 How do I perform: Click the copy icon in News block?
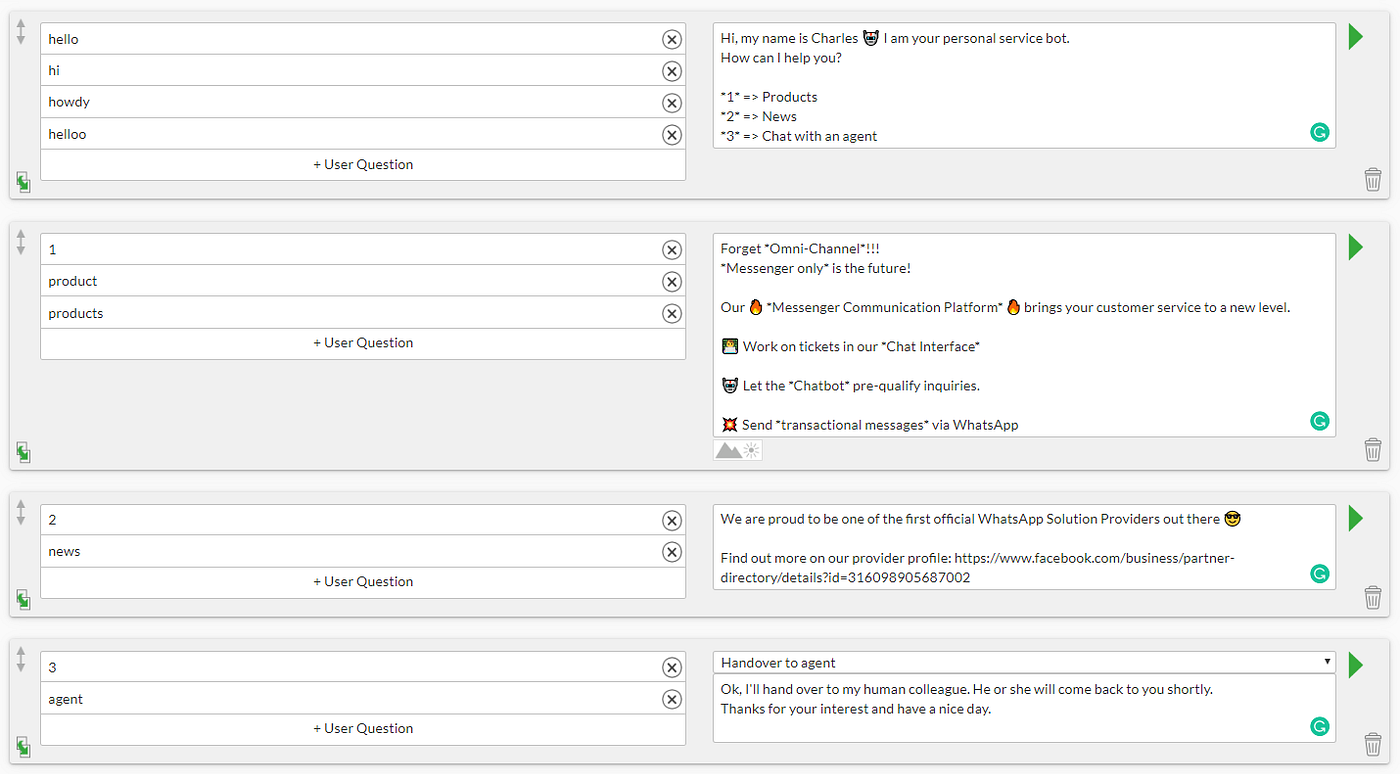coord(23,600)
